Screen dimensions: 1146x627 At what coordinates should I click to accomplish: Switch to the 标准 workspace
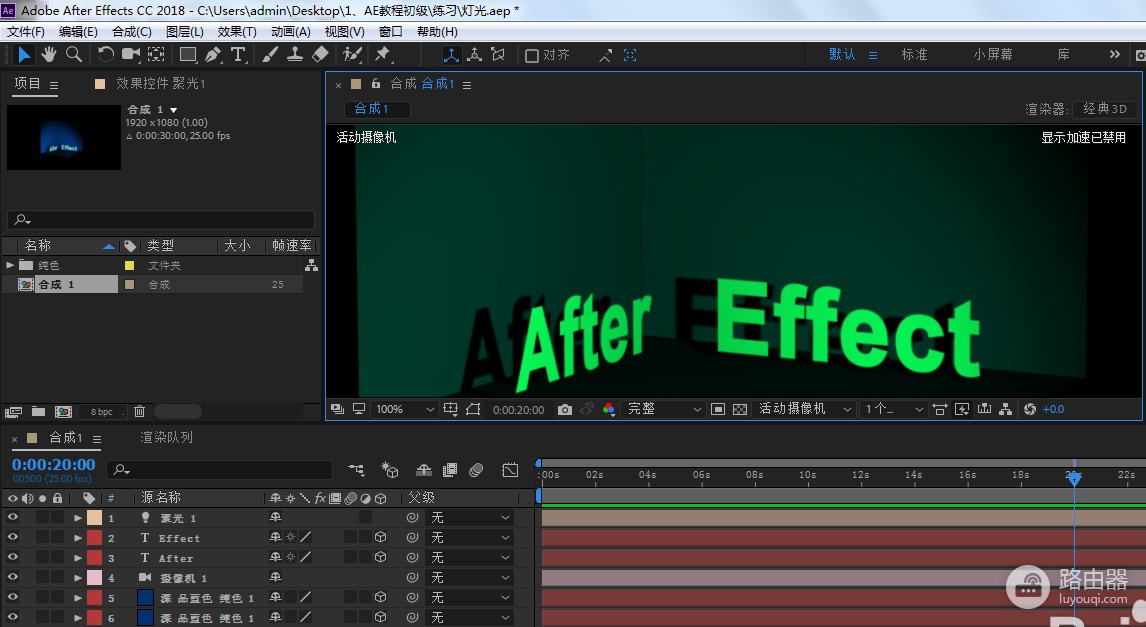914,54
